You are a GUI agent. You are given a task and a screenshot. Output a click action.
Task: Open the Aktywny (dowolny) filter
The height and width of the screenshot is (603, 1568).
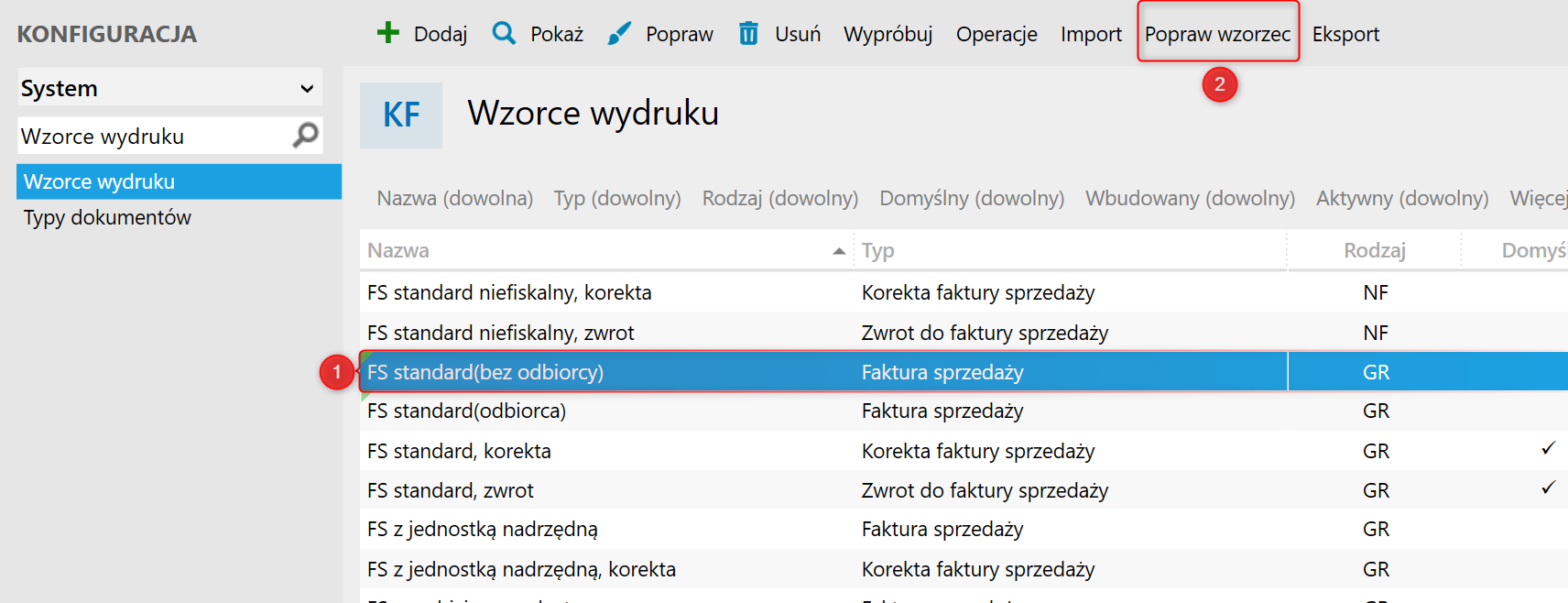click(1401, 198)
